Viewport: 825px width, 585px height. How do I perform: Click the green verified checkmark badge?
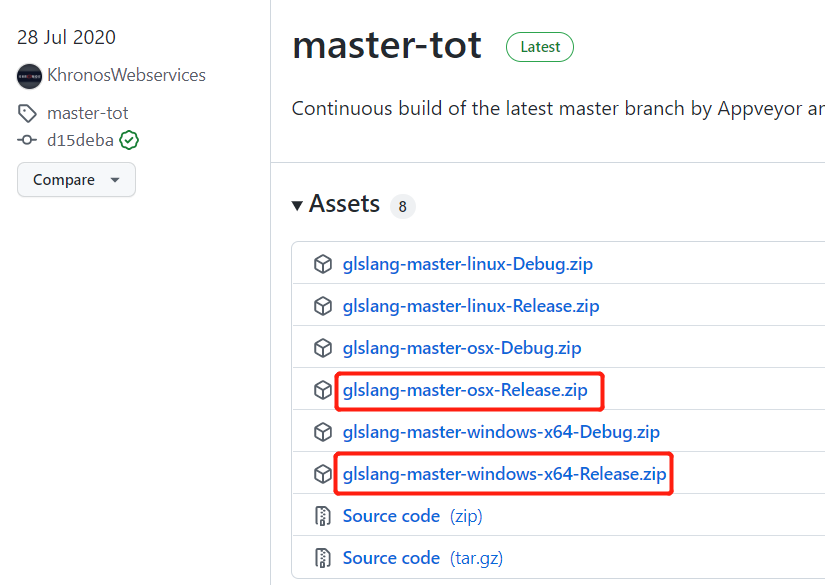click(x=129, y=140)
